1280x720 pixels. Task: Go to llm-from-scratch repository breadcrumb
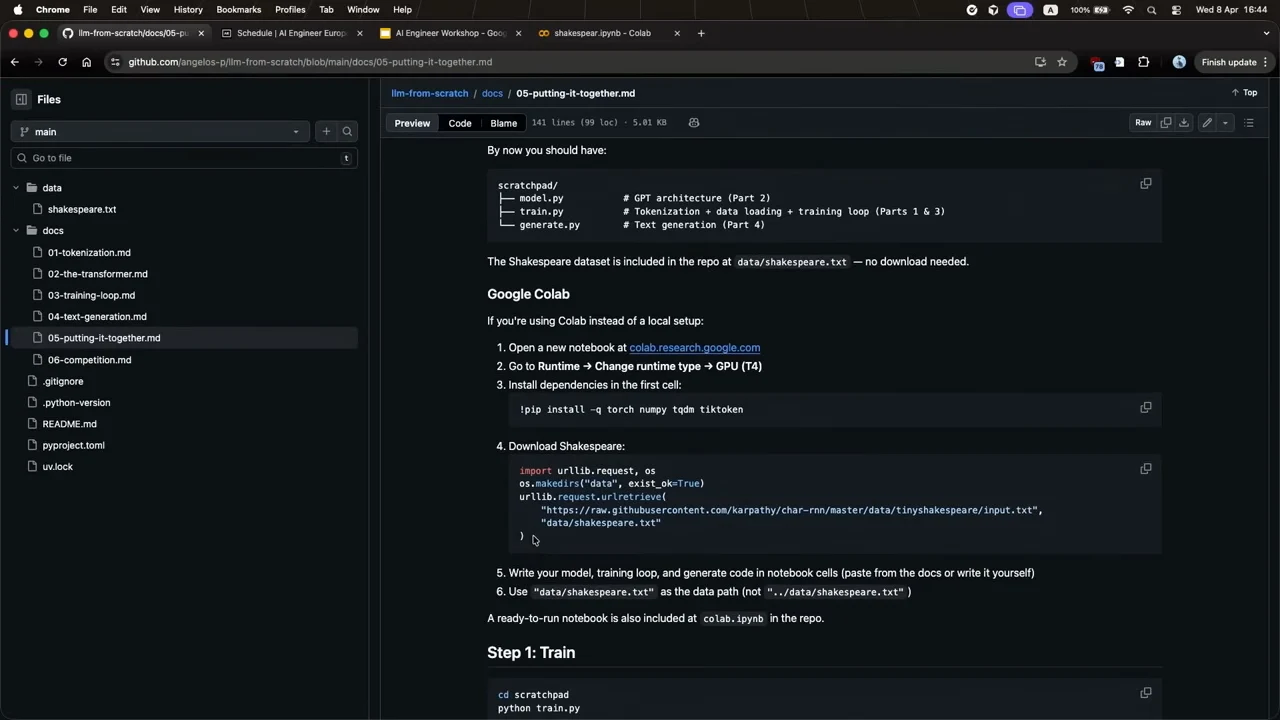pos(430,93)
